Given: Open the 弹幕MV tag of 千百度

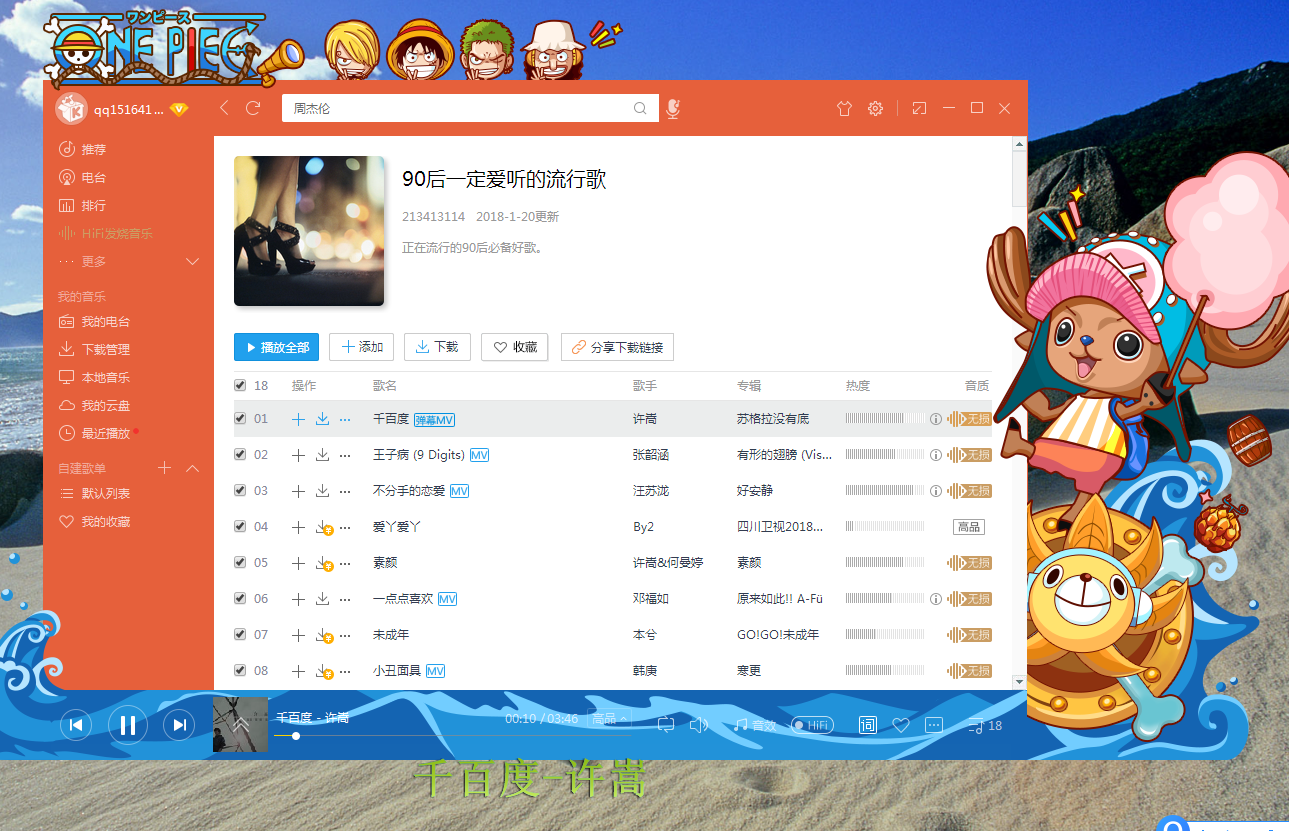Looking at the screenshot, I should click(435, 419).
